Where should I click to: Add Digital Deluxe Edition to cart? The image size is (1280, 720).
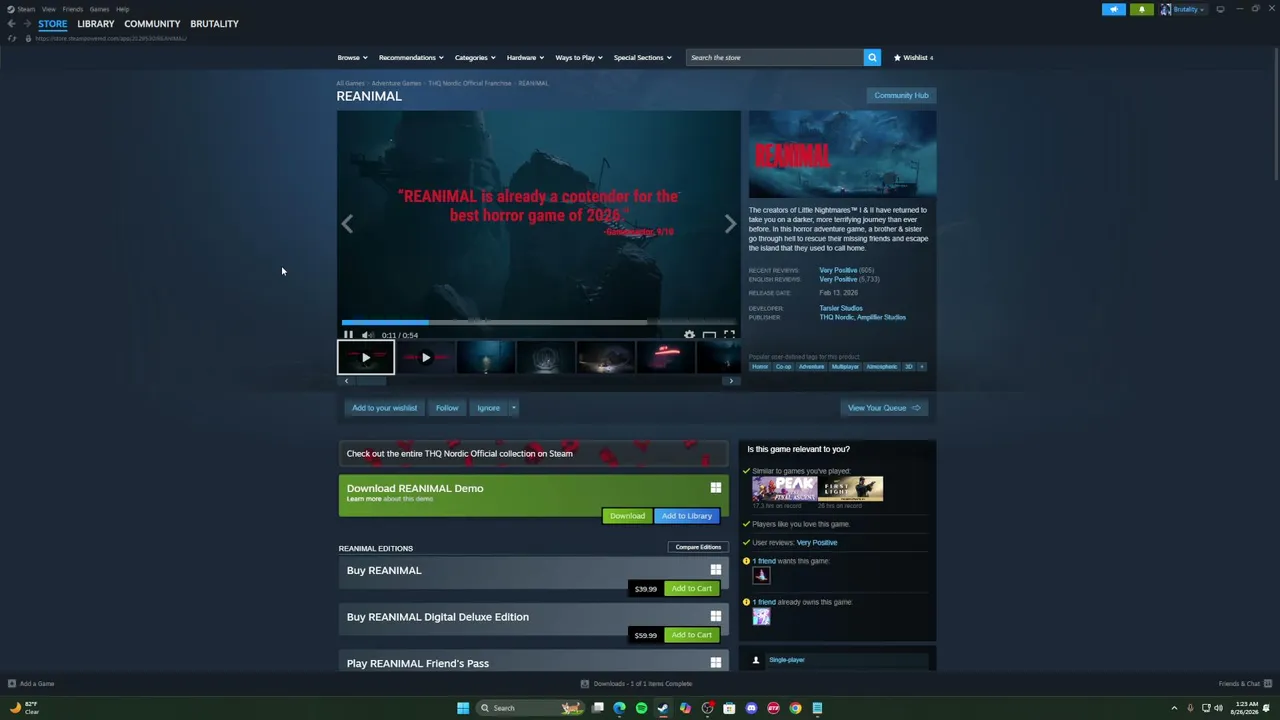691,635
